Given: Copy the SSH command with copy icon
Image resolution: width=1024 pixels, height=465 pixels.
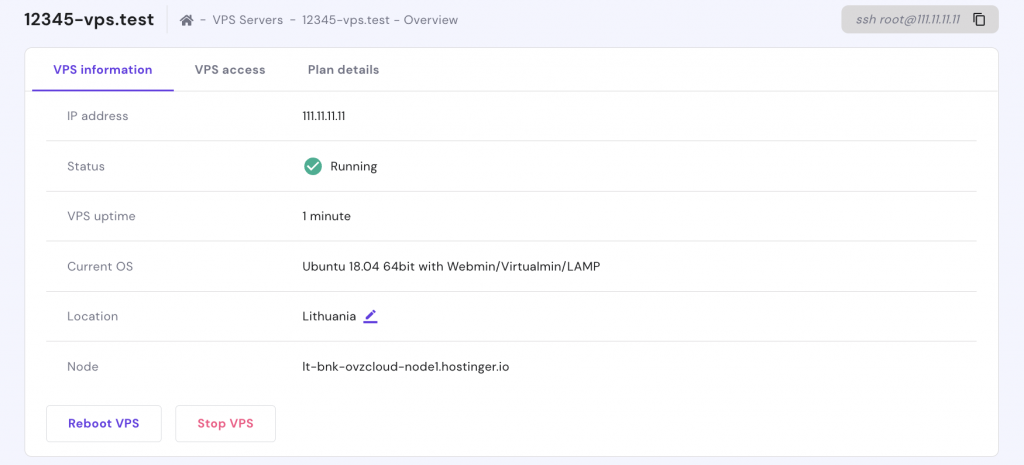Looking at the screenshot, I should (979, 20).
